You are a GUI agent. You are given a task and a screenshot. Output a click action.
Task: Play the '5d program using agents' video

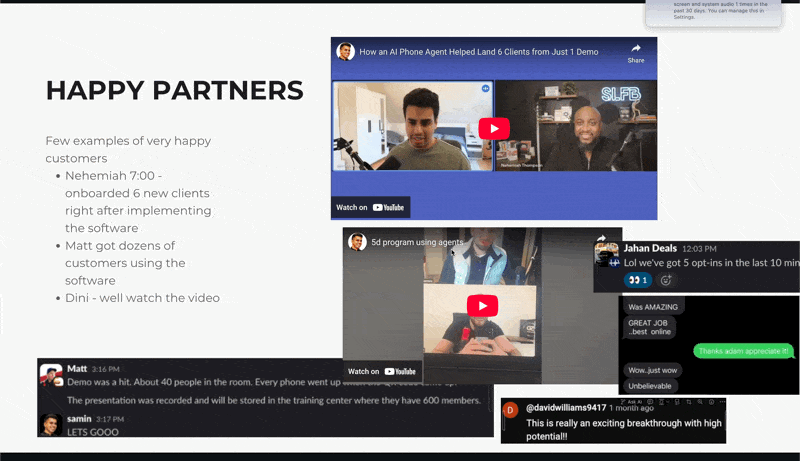coord(482,306)
